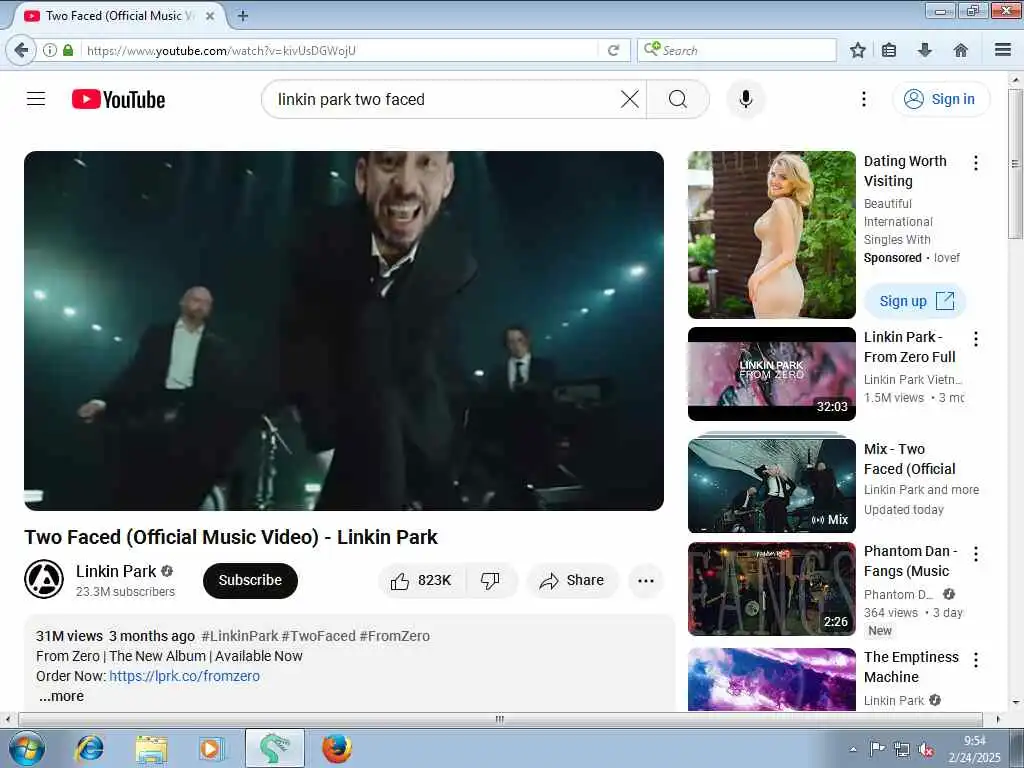Click the #TwoFaced hashtag
1024x768 pixels.
pos(319,636)
